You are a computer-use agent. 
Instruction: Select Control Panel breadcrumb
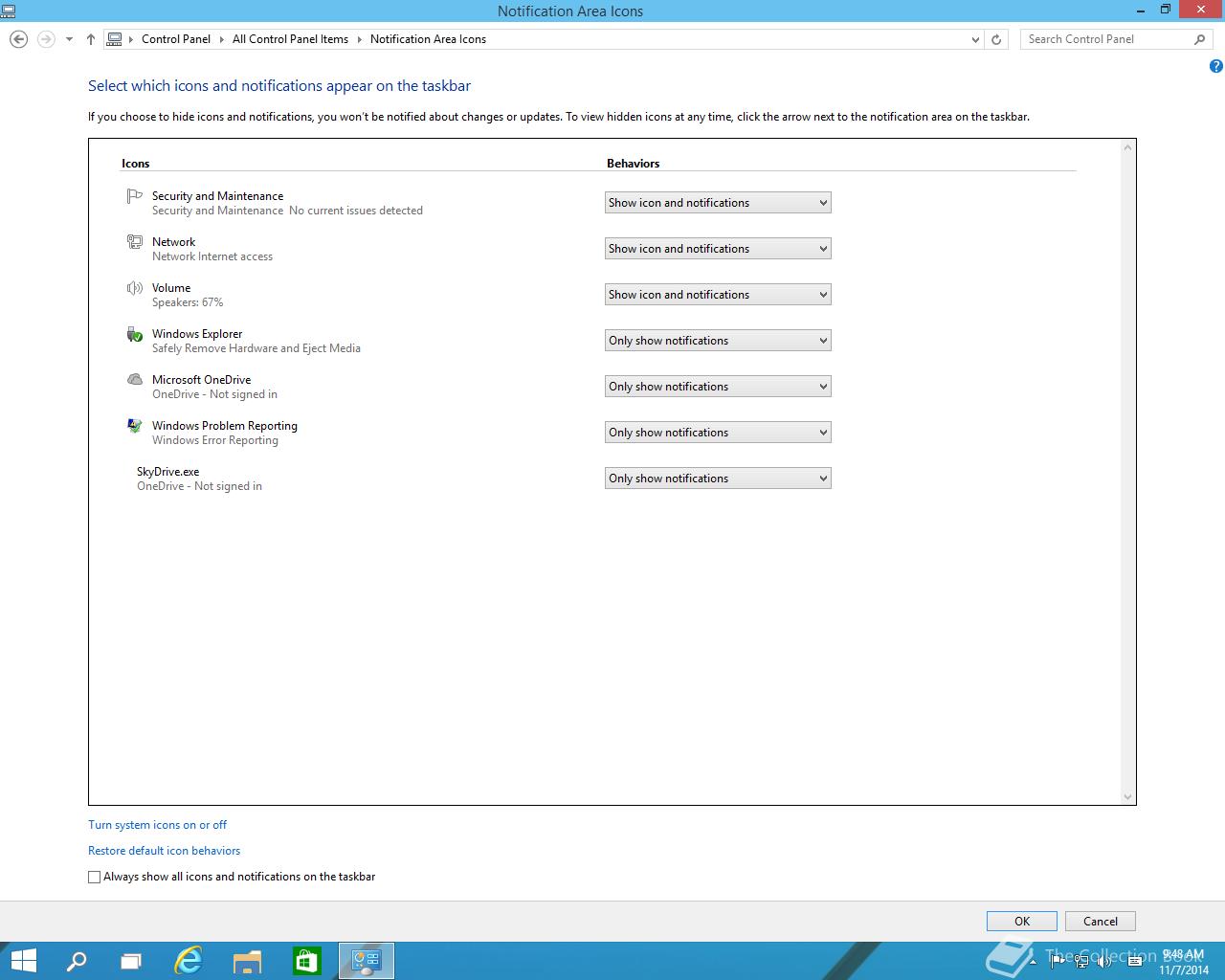click(x=176, y=39)
